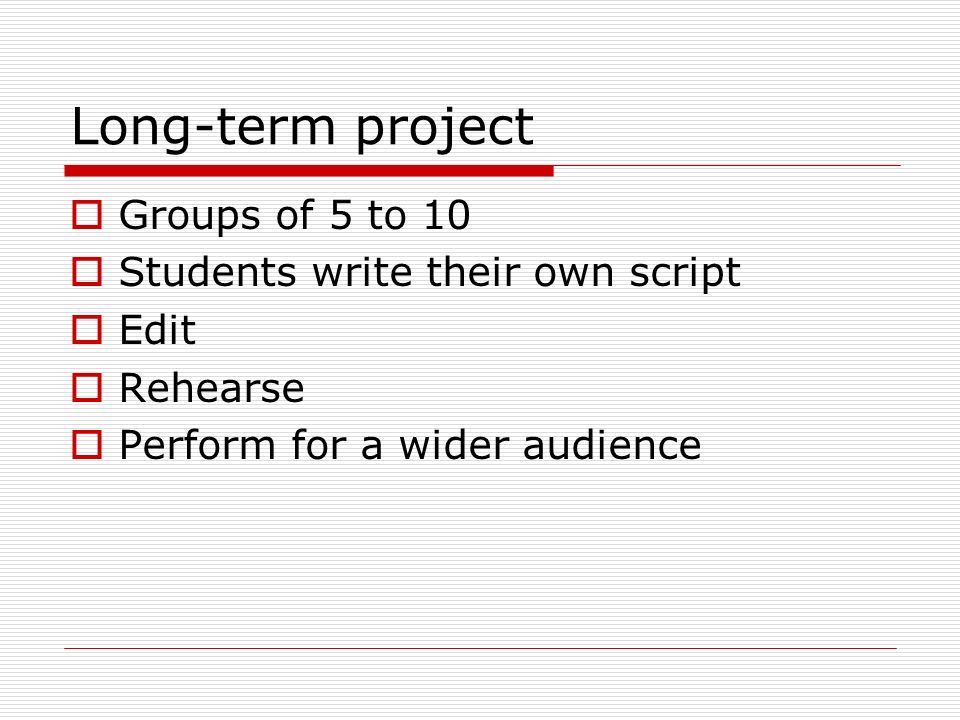Click the word Long-term in the title
960x720 pixels.
click(203, 129)
